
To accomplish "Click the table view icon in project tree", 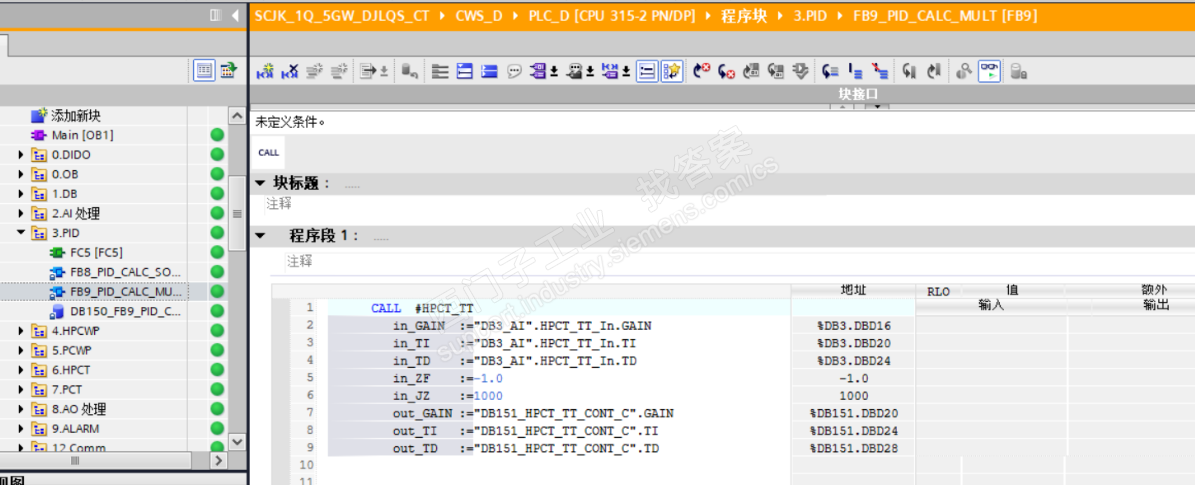I will 204,72.
